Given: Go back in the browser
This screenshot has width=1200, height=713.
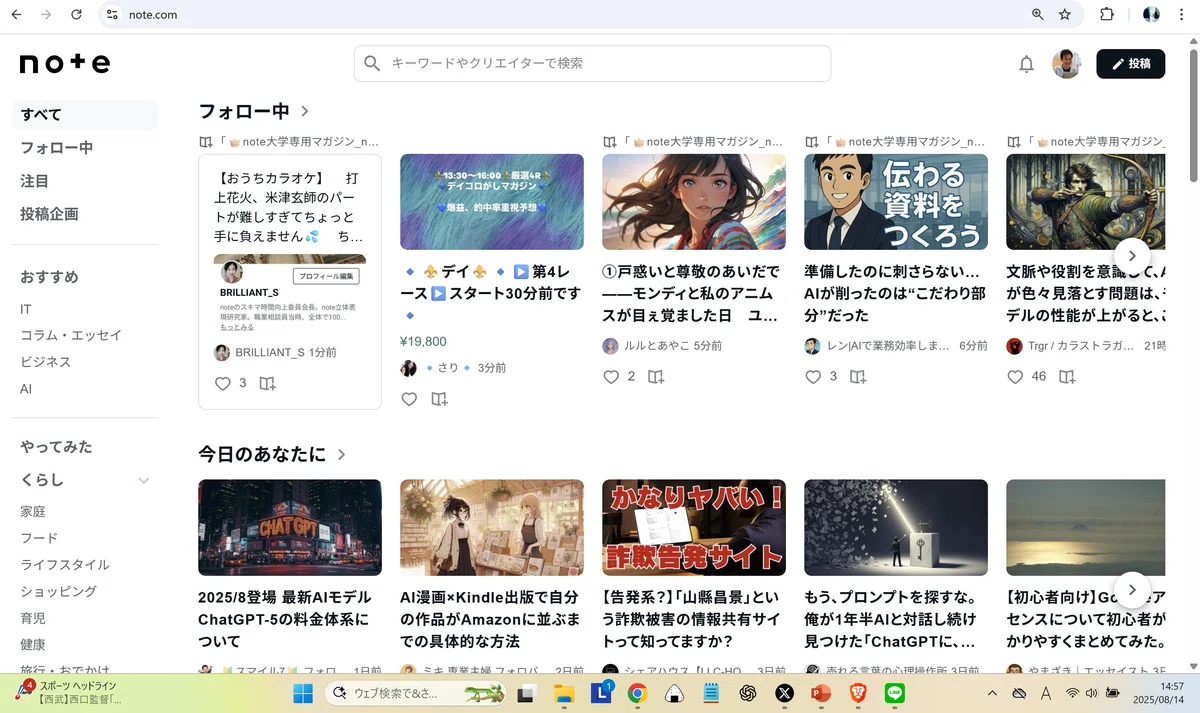Looking at the screenshot, I should point(16,15).
